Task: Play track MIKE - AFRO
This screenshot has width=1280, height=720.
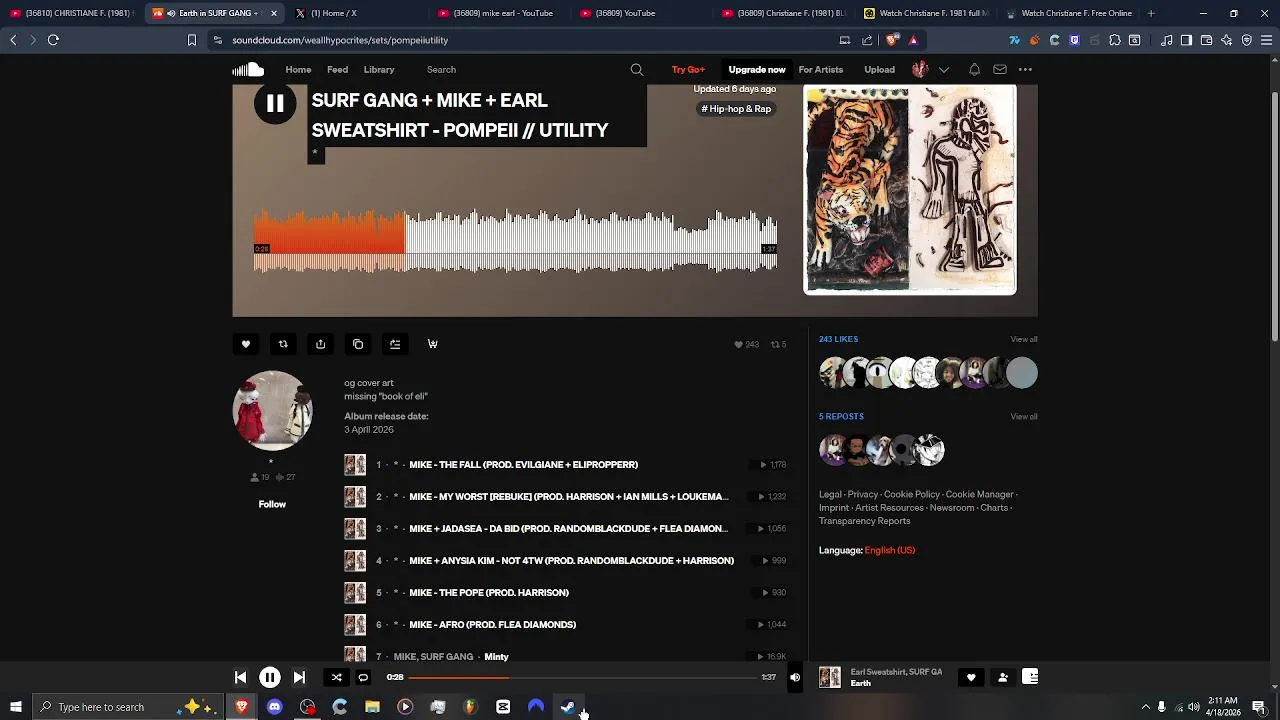Action: click(x=492, y=625)
